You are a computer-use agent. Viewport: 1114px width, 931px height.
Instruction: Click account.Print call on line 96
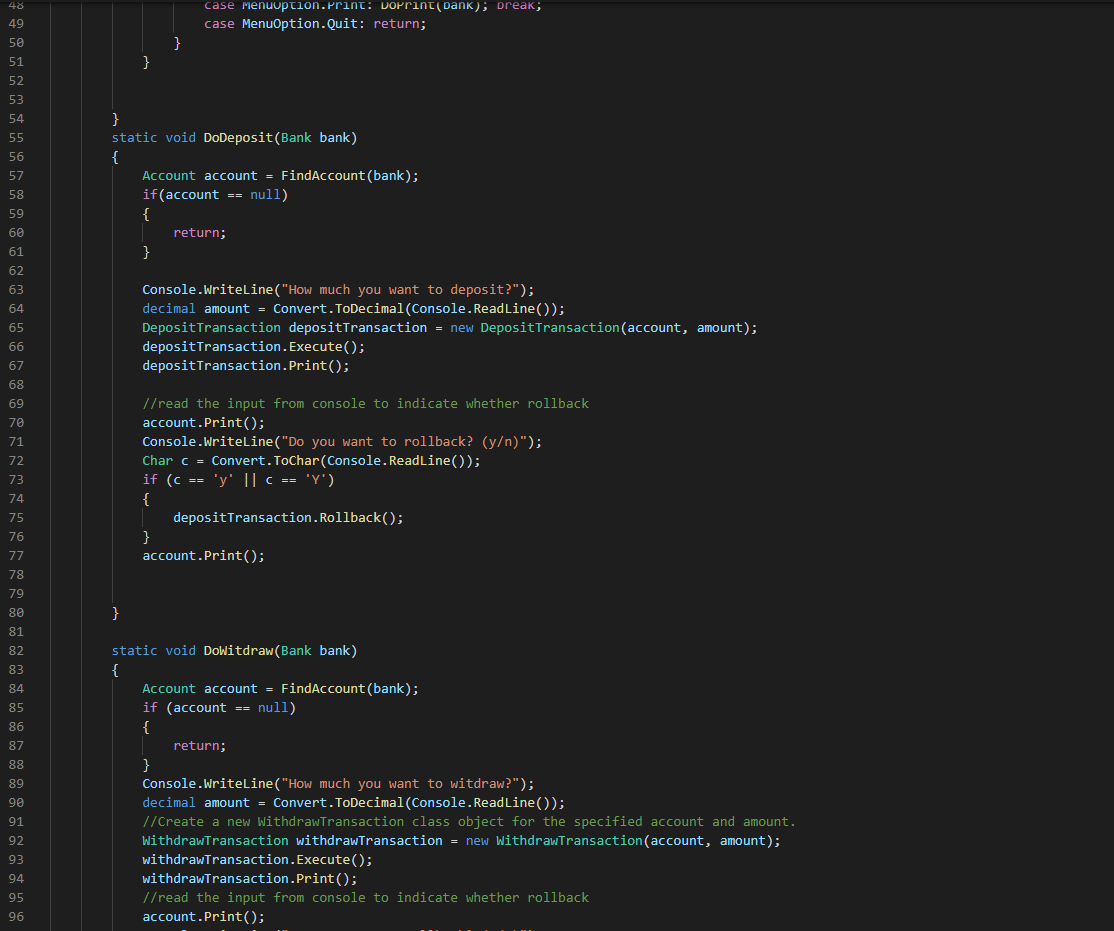pyautogui.click(x=203, y=916)
